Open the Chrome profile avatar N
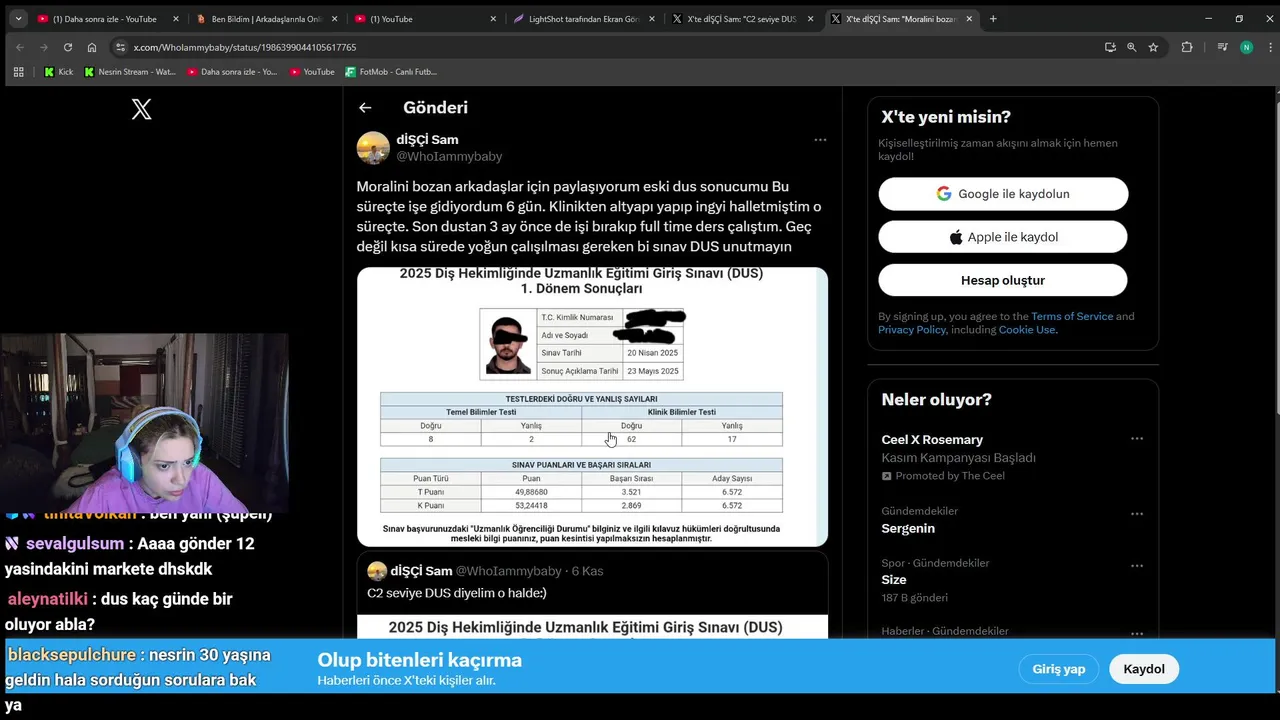The height and width of the screenshot is (720, 1280). (1246, 47)
